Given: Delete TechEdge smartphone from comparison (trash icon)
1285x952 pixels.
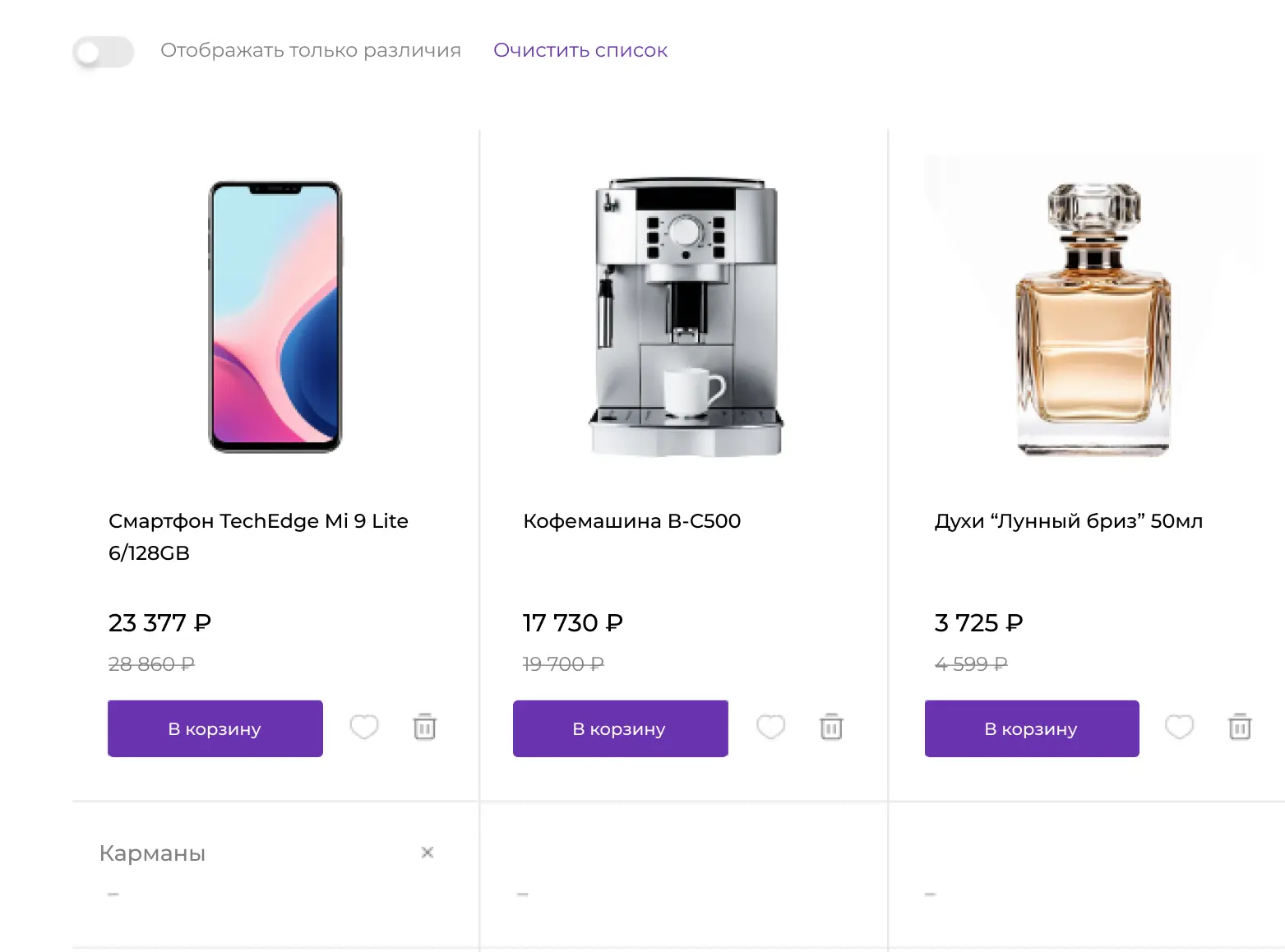Looking at the screenshot, I should pyautogui.click(x=424, y=728).
